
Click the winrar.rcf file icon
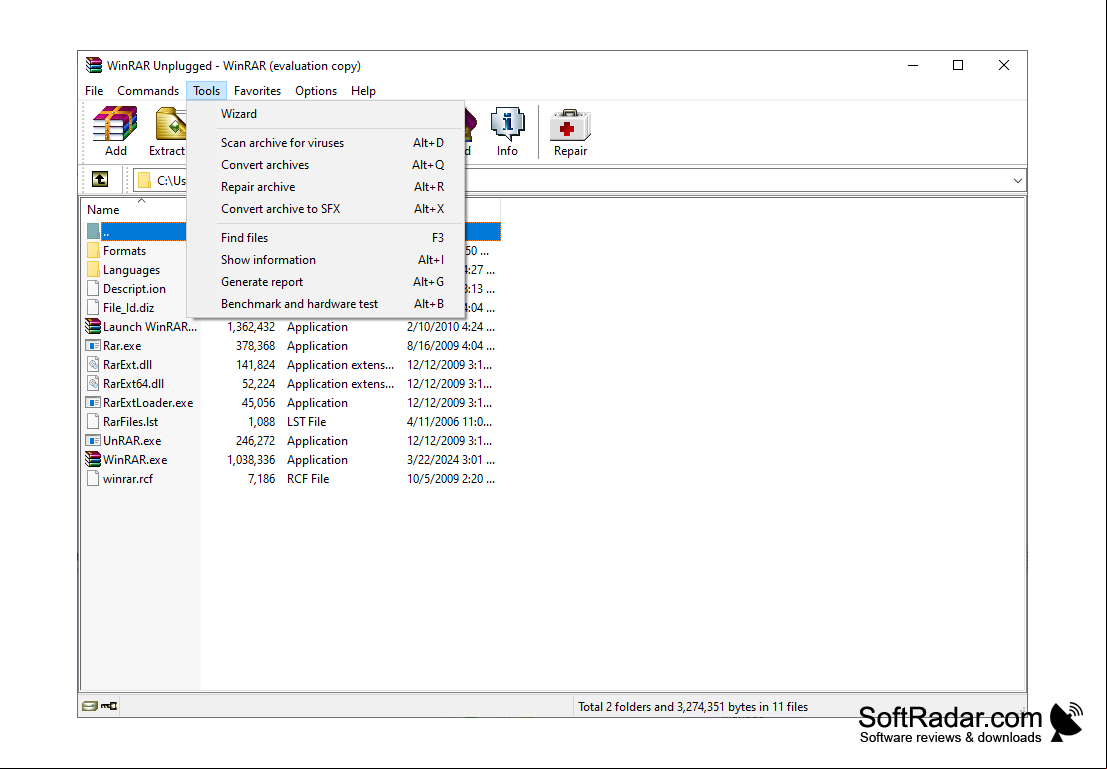tap(93, 478)
